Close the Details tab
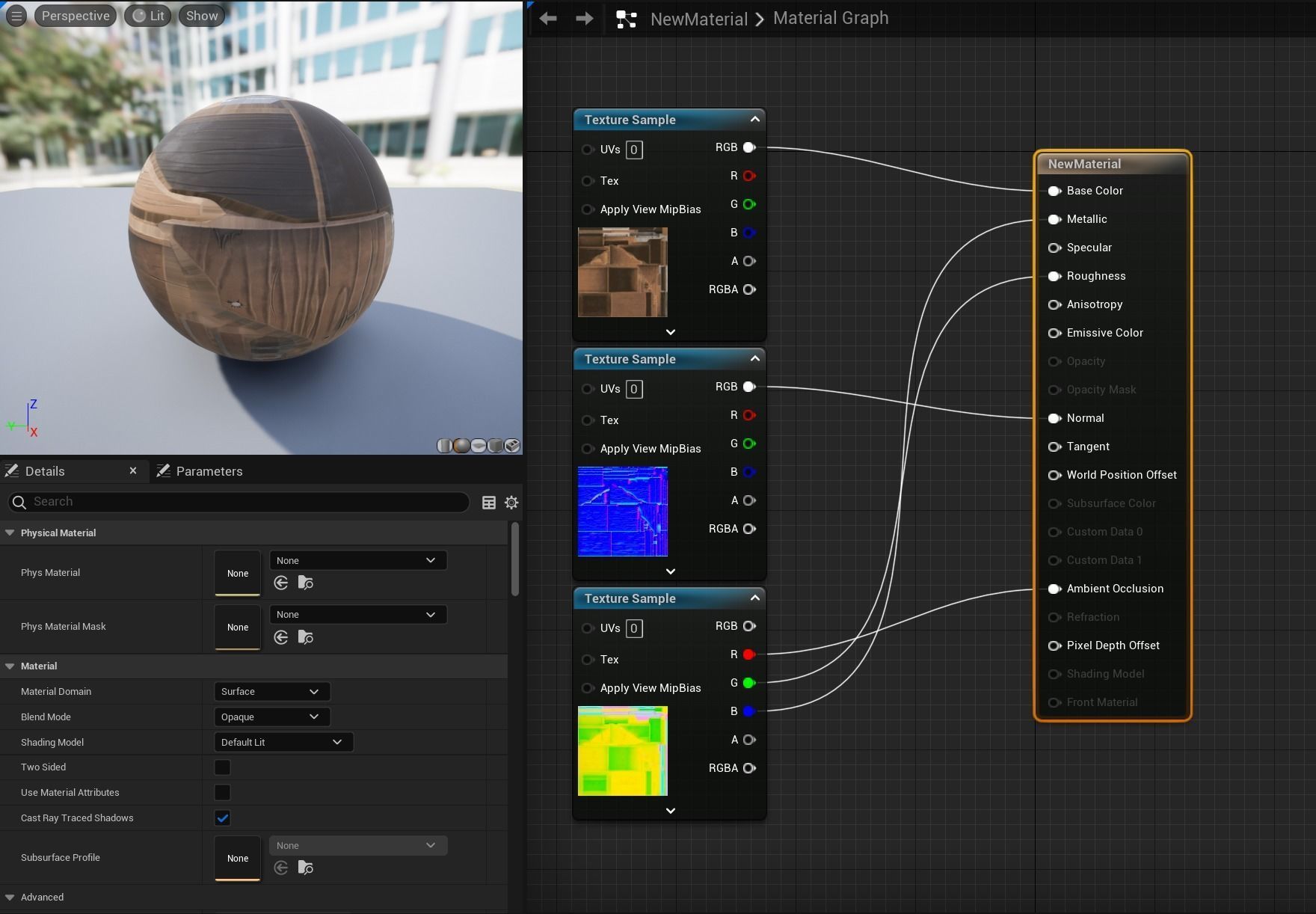Image resolution: width=1316 pixels, height=914 pixels. point(133,470)
